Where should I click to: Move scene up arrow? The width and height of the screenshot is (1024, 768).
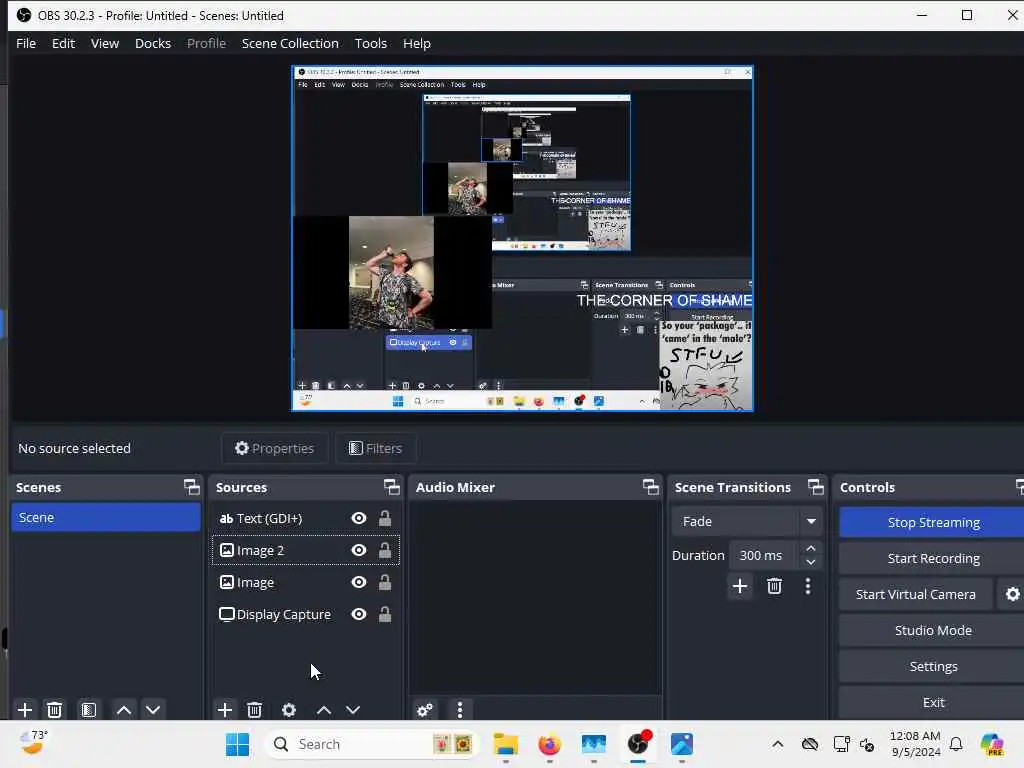point(123,710)
